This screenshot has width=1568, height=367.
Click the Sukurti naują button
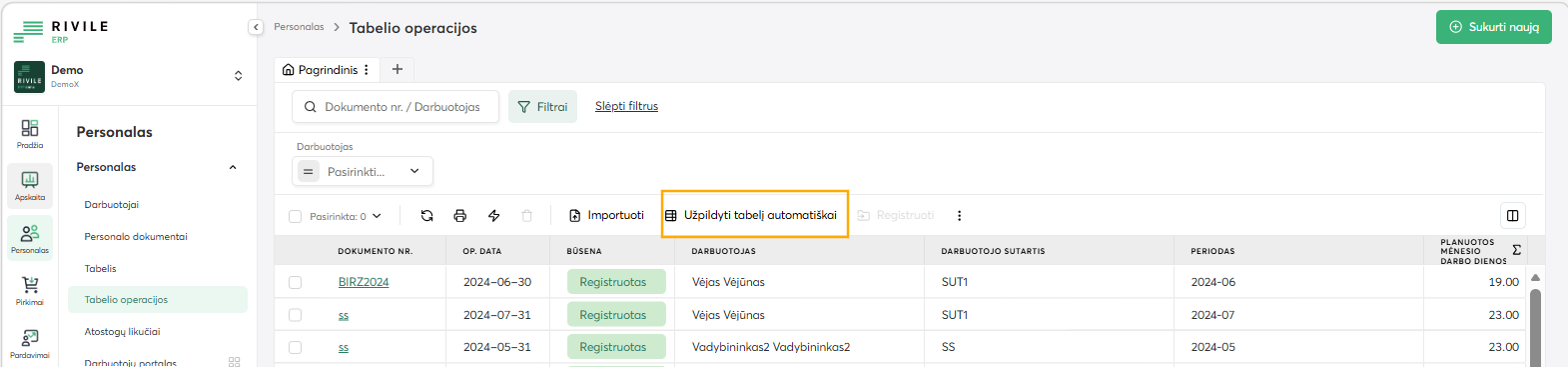(x=1493, y=27)
